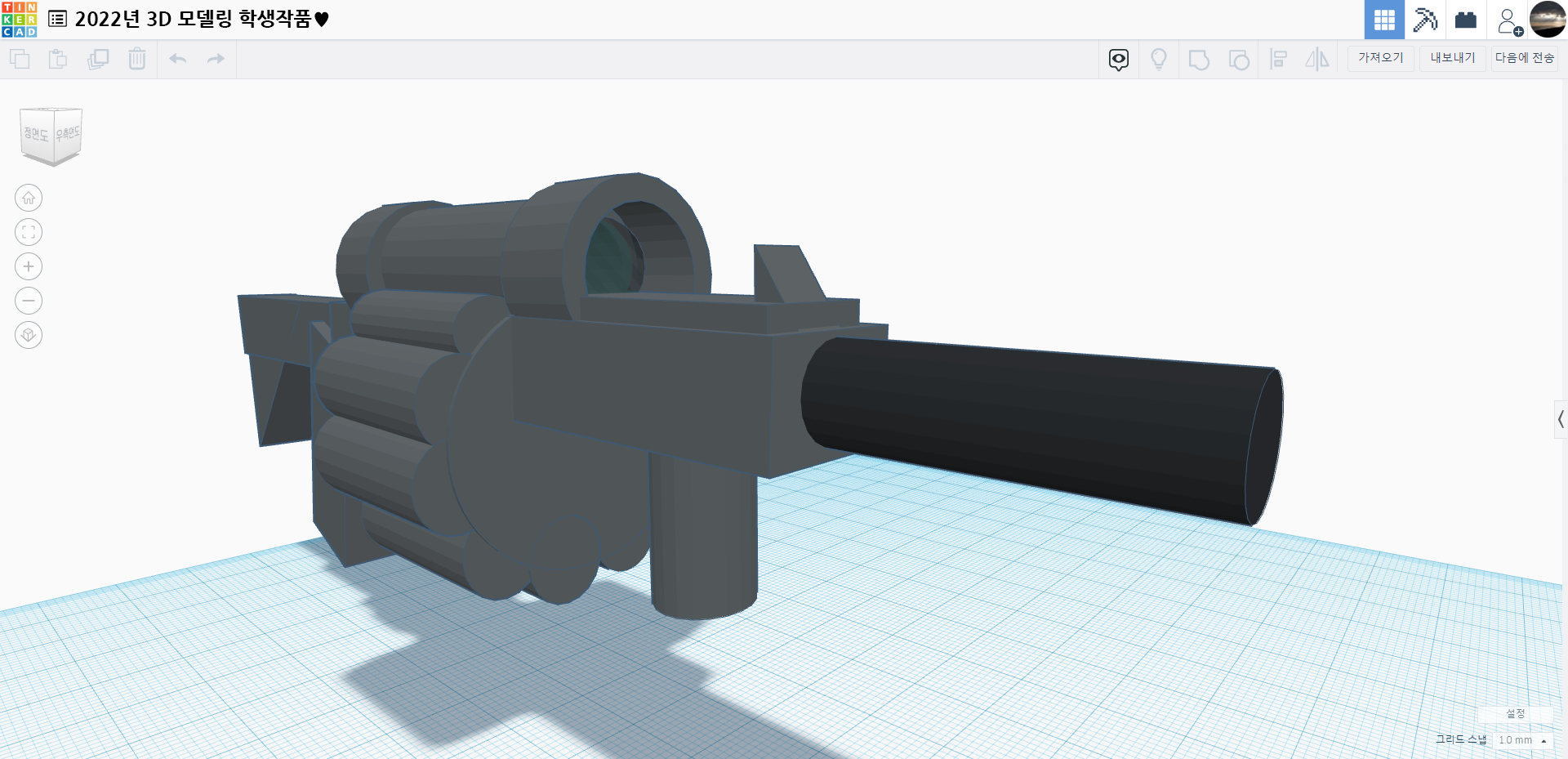Switch to Blocks pickaxe mode
The image size is (1568, 759).
coord(1425,20)
